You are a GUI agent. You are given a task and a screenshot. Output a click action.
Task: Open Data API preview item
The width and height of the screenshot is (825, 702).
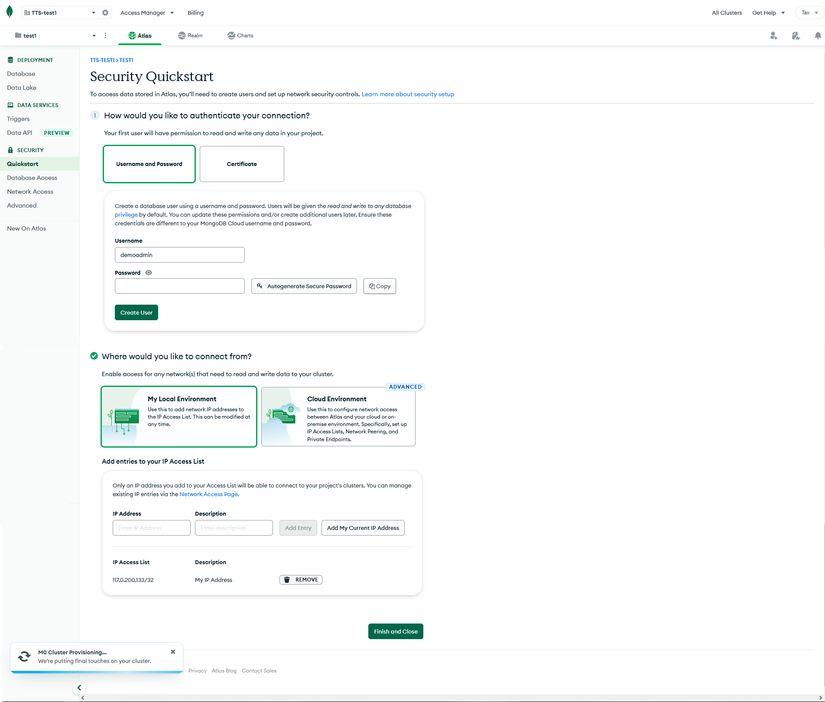[38, 133]
